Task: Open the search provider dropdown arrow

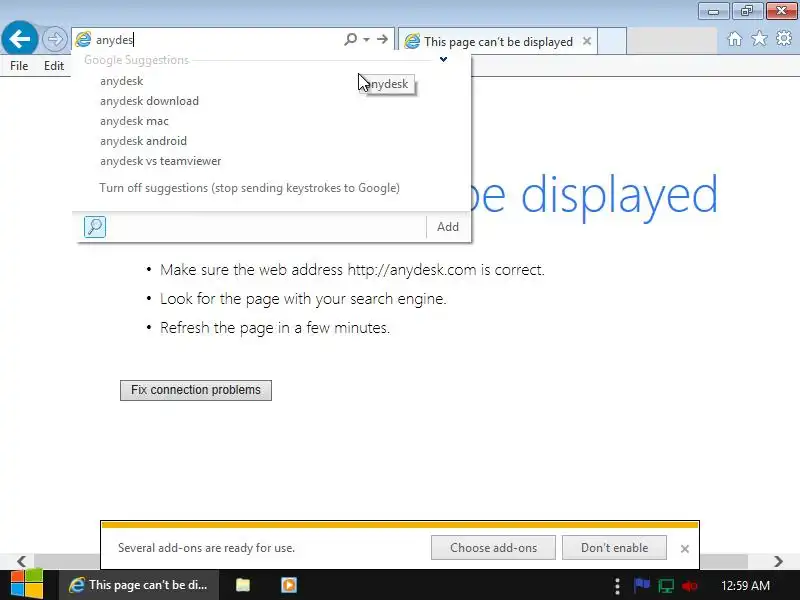Action: pos(366,39)
